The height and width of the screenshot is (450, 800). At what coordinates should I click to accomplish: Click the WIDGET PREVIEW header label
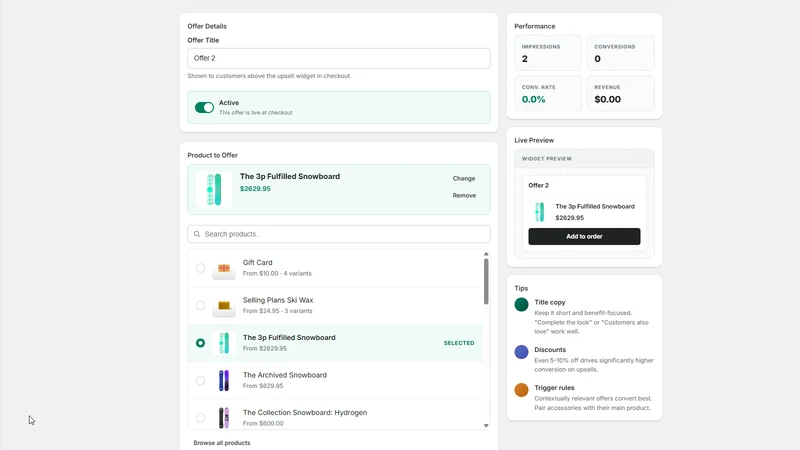pyautogui.click(x=546, y=159)
